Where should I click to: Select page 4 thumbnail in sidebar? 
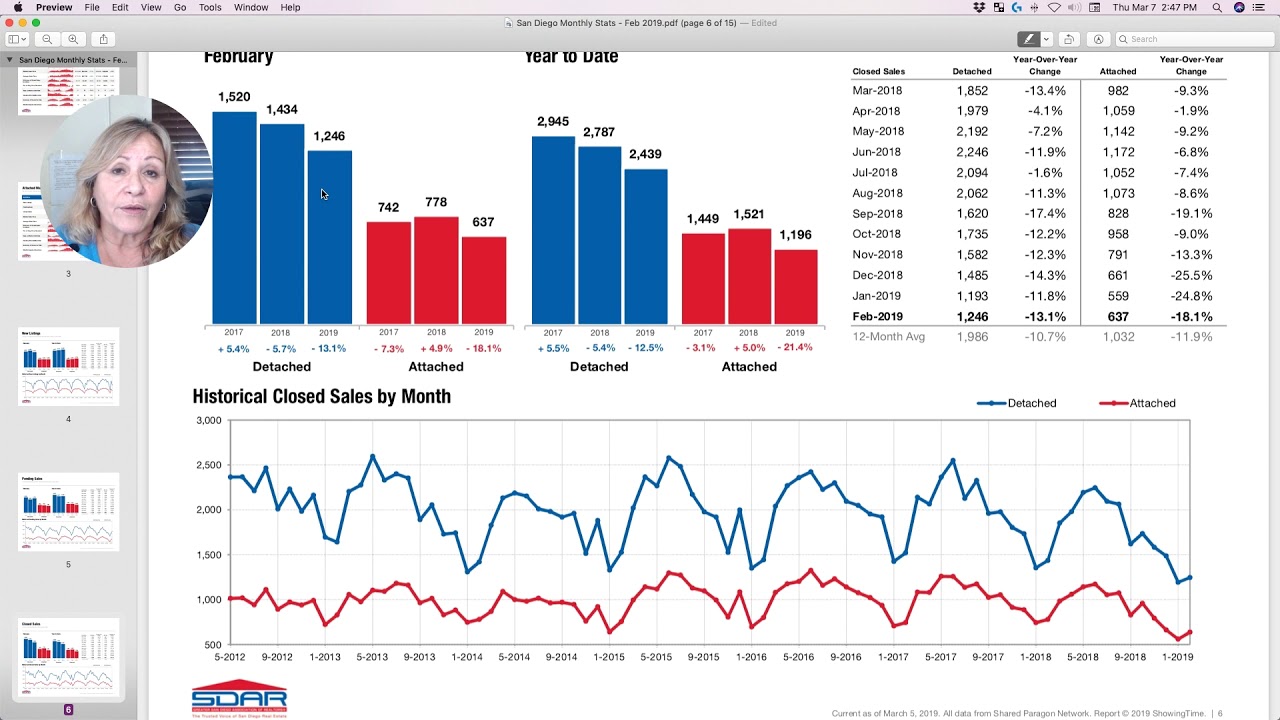68,366
